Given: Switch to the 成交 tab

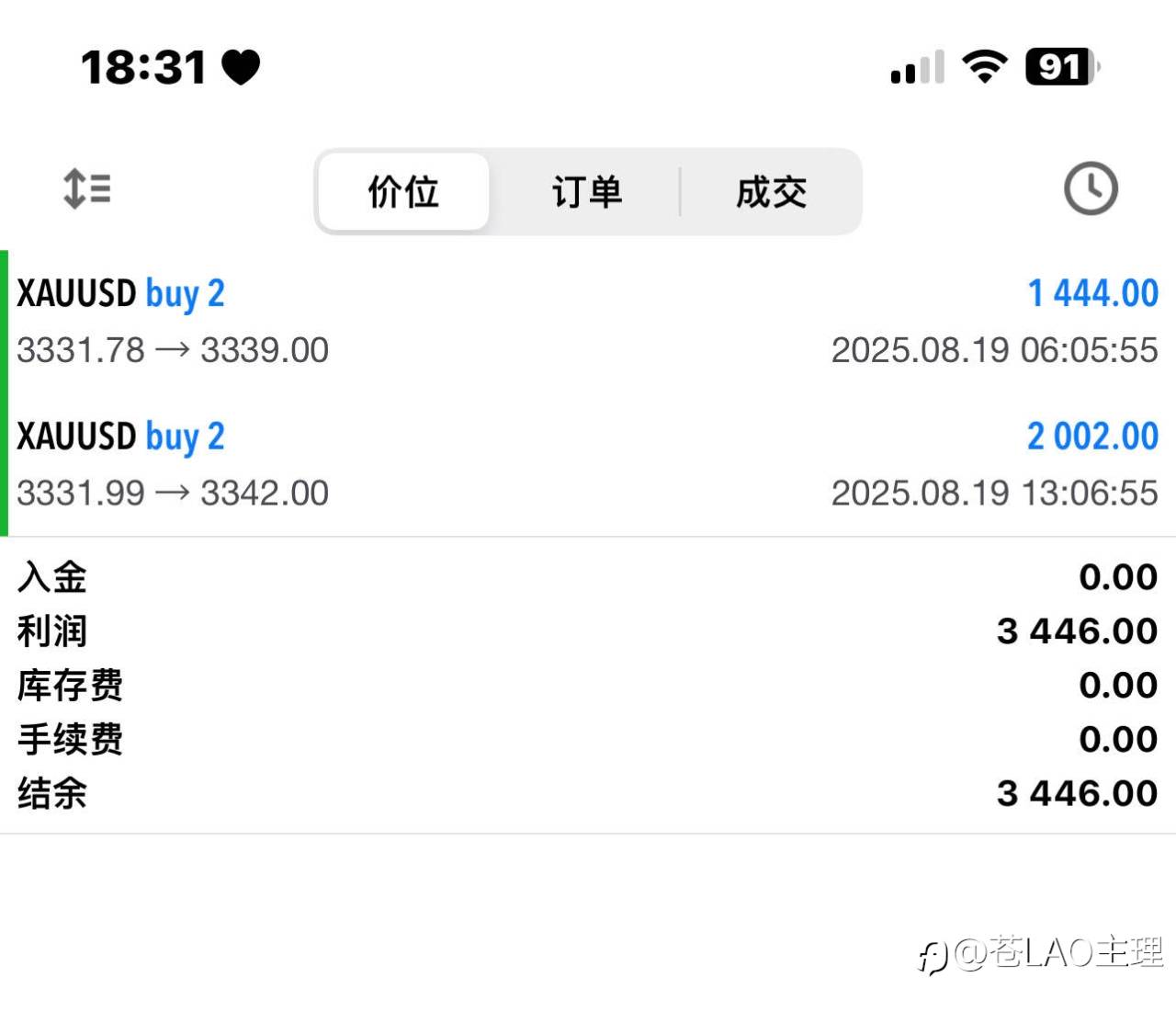Looking at the screenshot, I should 771,192.
